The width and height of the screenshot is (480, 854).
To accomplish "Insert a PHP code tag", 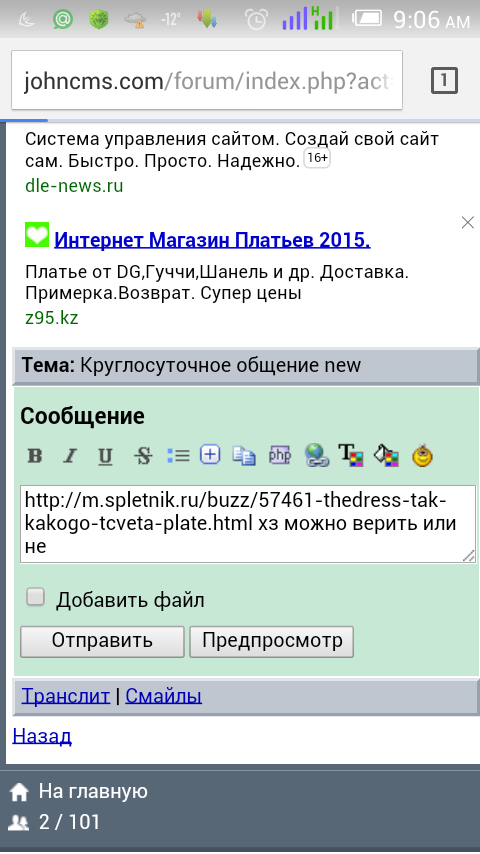I will [x=280, y=455].
